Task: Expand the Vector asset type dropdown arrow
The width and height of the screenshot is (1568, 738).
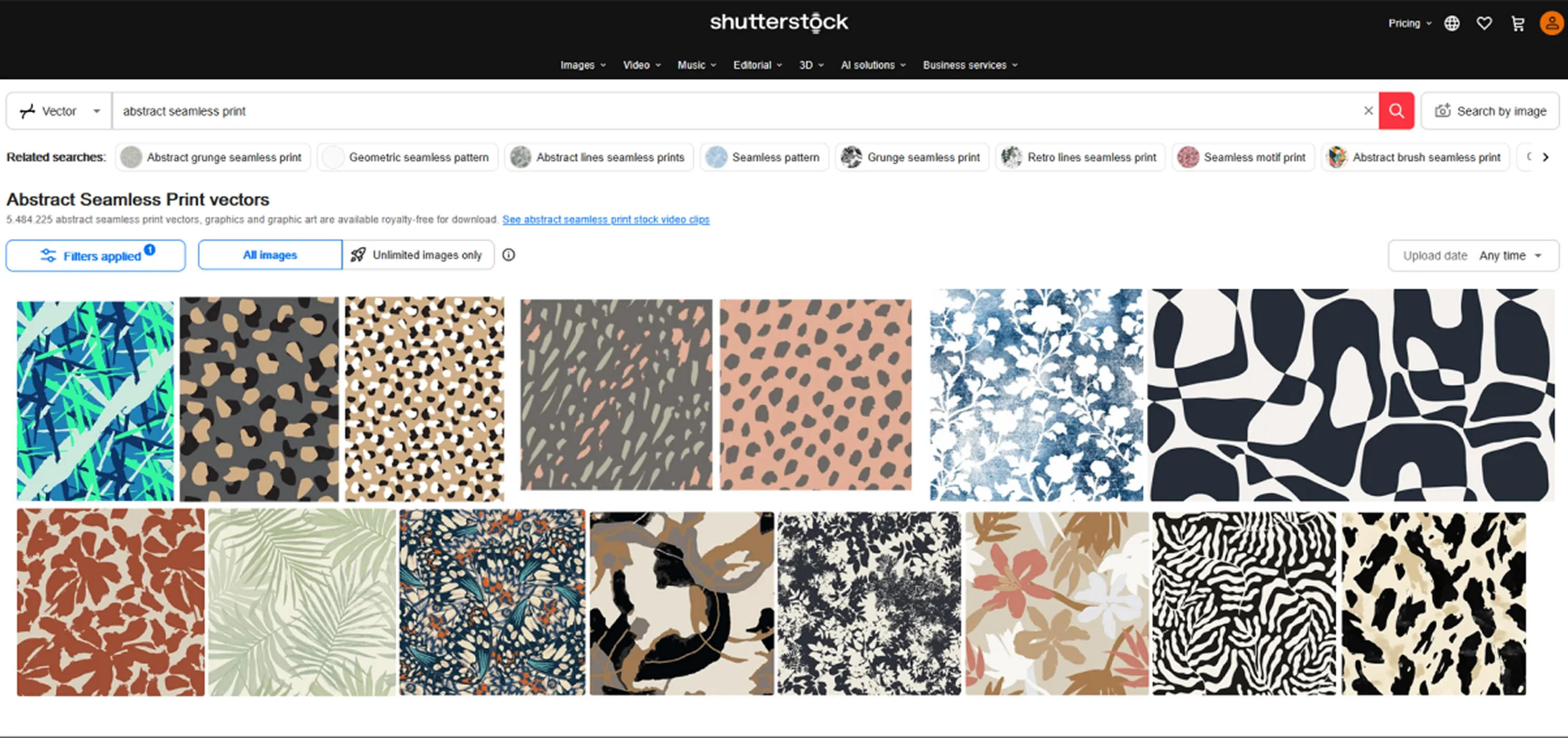Action: (96, 111)
